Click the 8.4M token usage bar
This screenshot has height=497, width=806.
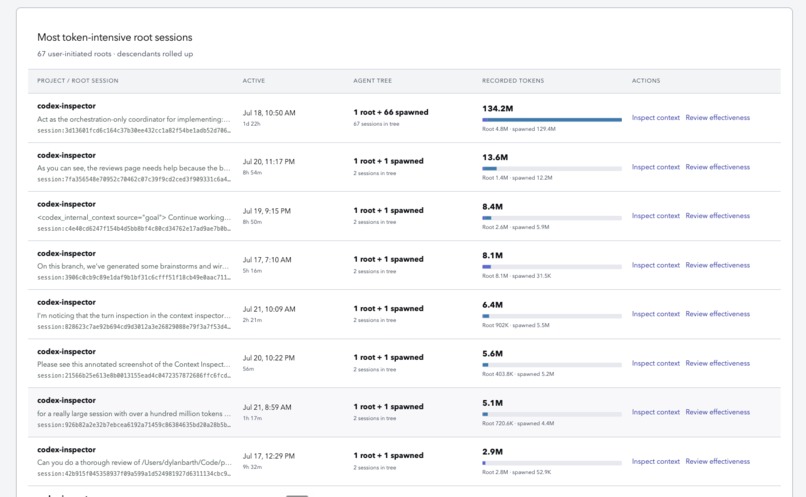tap(552, 218)
